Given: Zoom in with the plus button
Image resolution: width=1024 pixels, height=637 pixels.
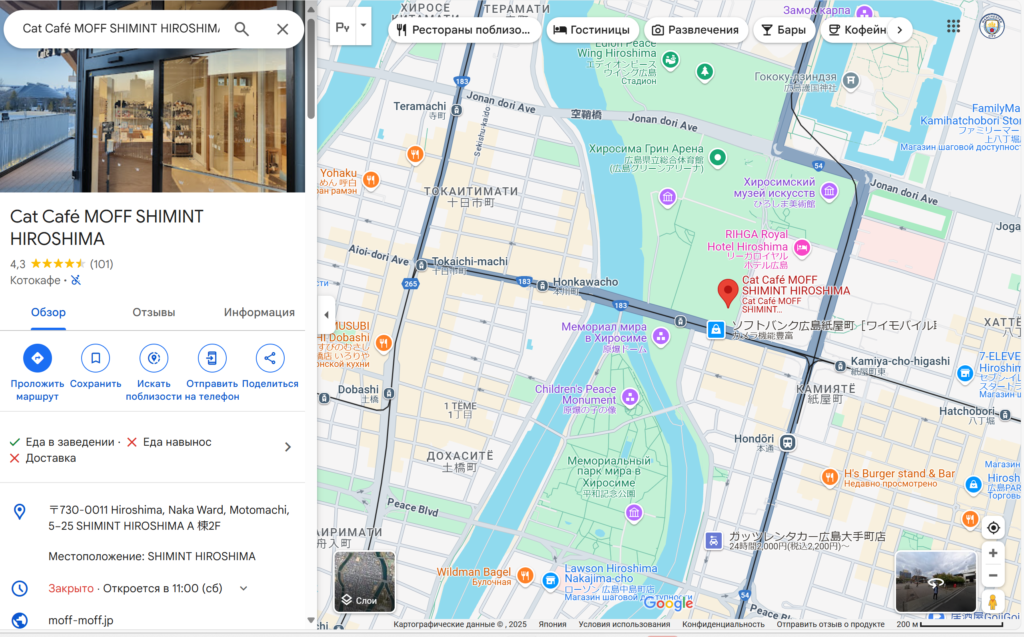Looking at the screenshot, I should click(993, 553).
